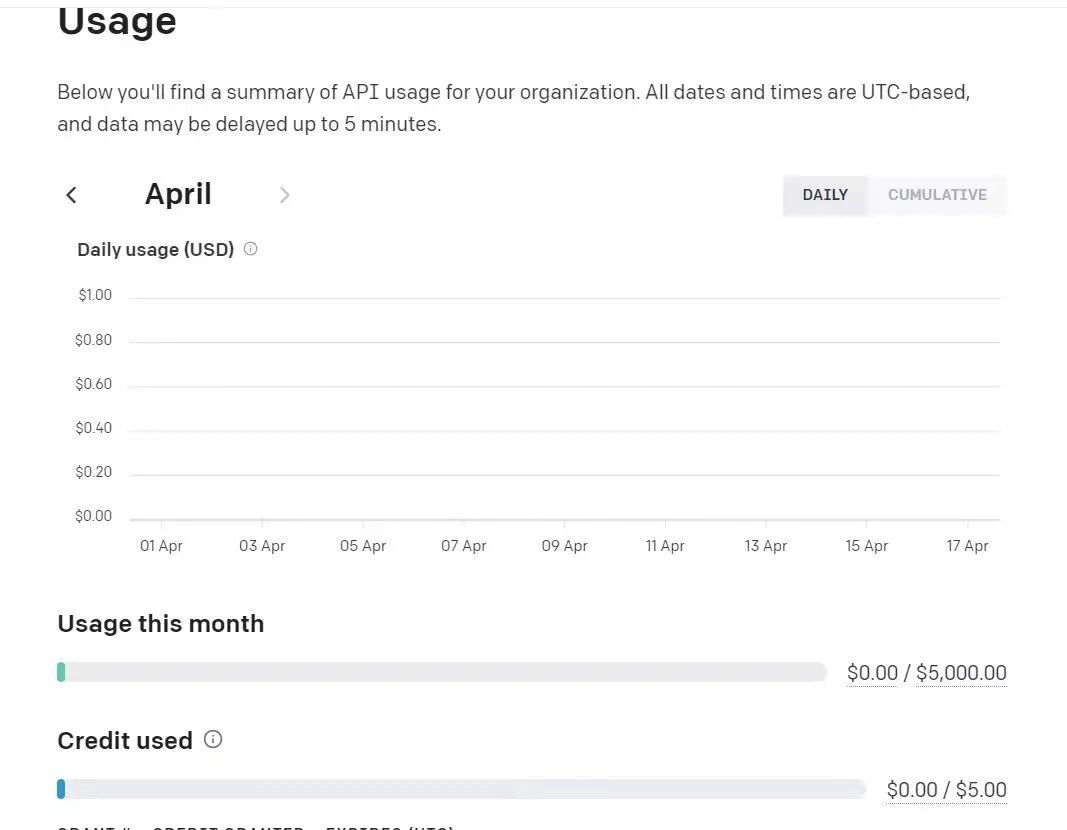This screenshot has width=1067, height=830.
Task: Click the Usage this month progress bar
Action: click(441, 672)
